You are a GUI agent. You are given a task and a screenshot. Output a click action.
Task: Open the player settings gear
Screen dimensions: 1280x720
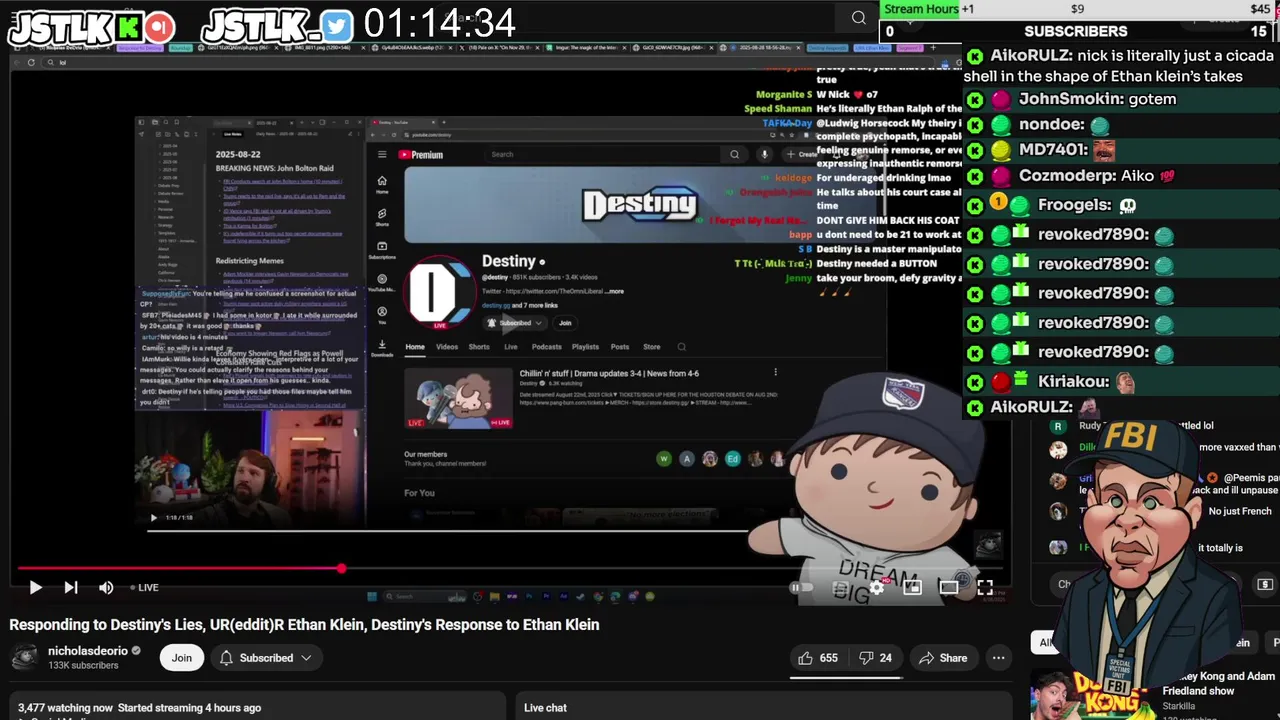coord(876,588)
